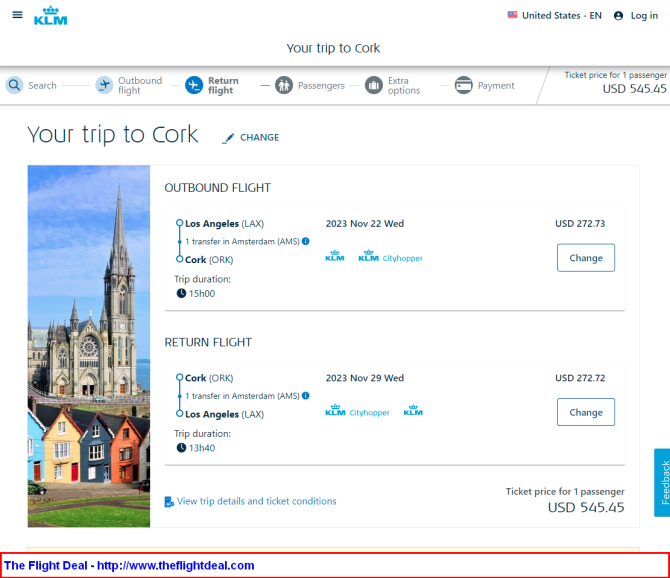Go to the Search step

[x=42, y=85]
